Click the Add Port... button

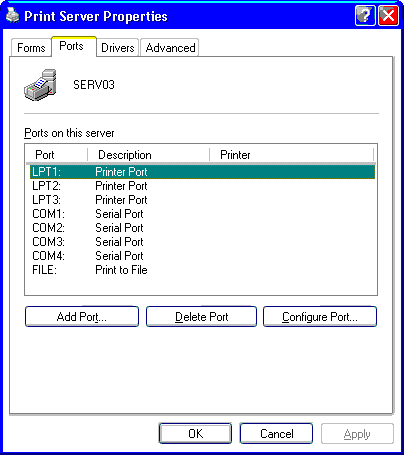click(x=82, y=316)
